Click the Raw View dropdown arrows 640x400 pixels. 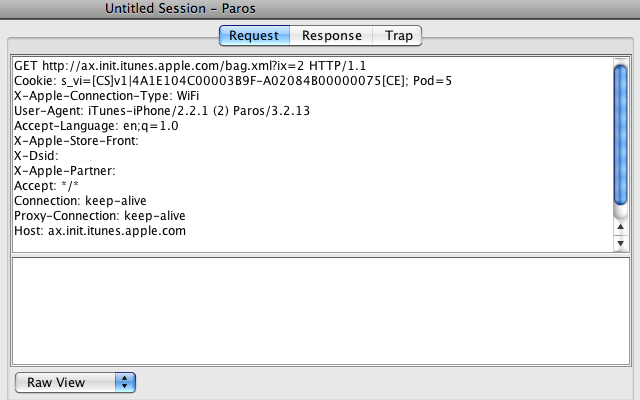coord(125,382)
